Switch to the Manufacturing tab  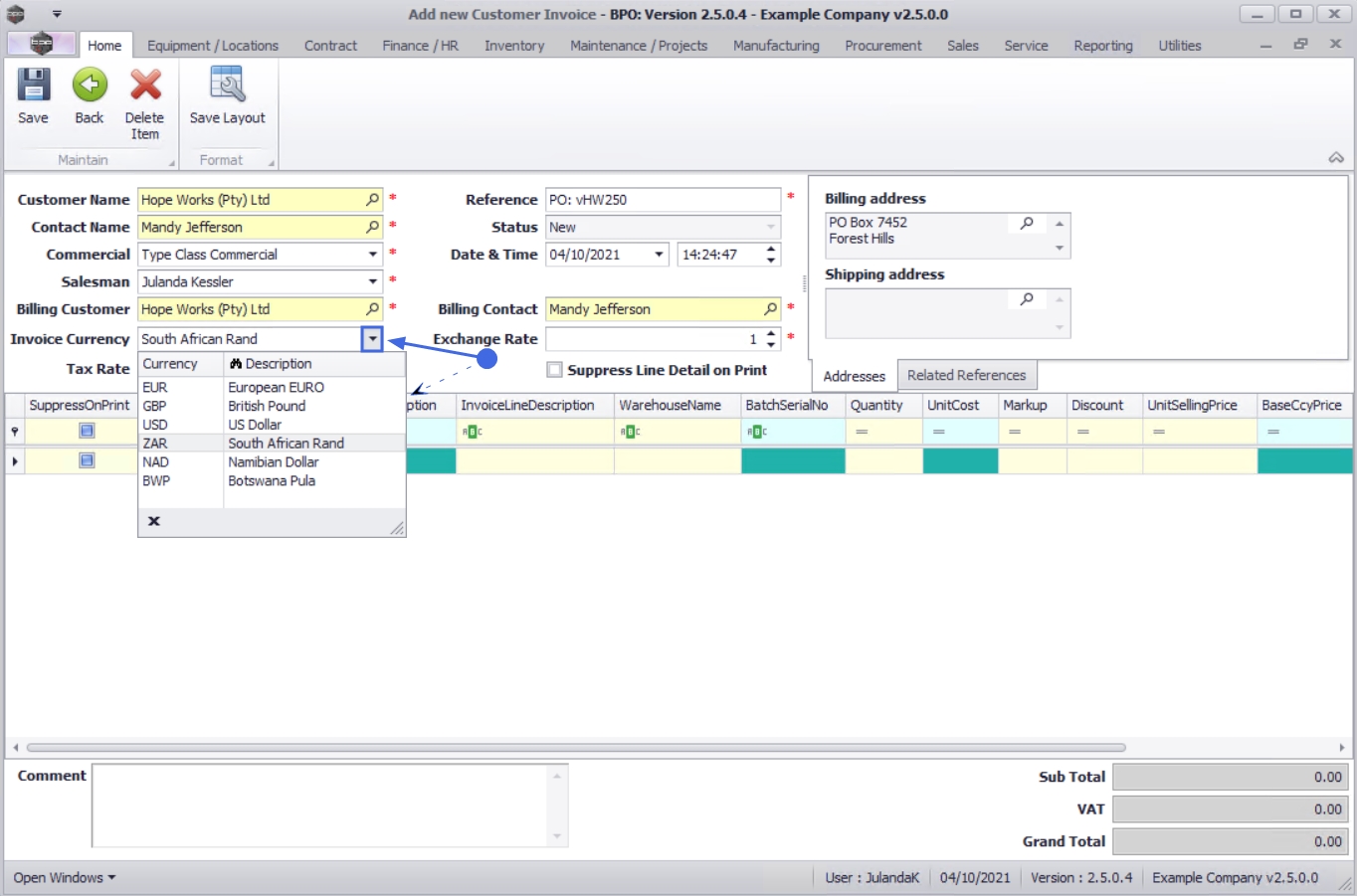click(776, 46)
